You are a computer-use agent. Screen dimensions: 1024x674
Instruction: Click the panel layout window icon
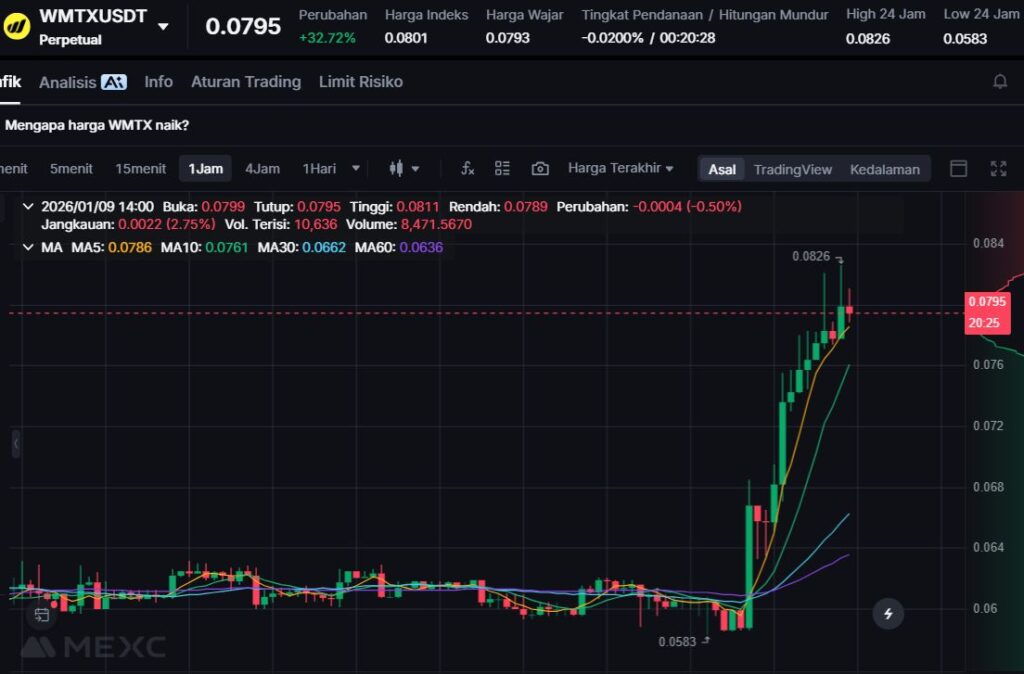coord(958,169)
